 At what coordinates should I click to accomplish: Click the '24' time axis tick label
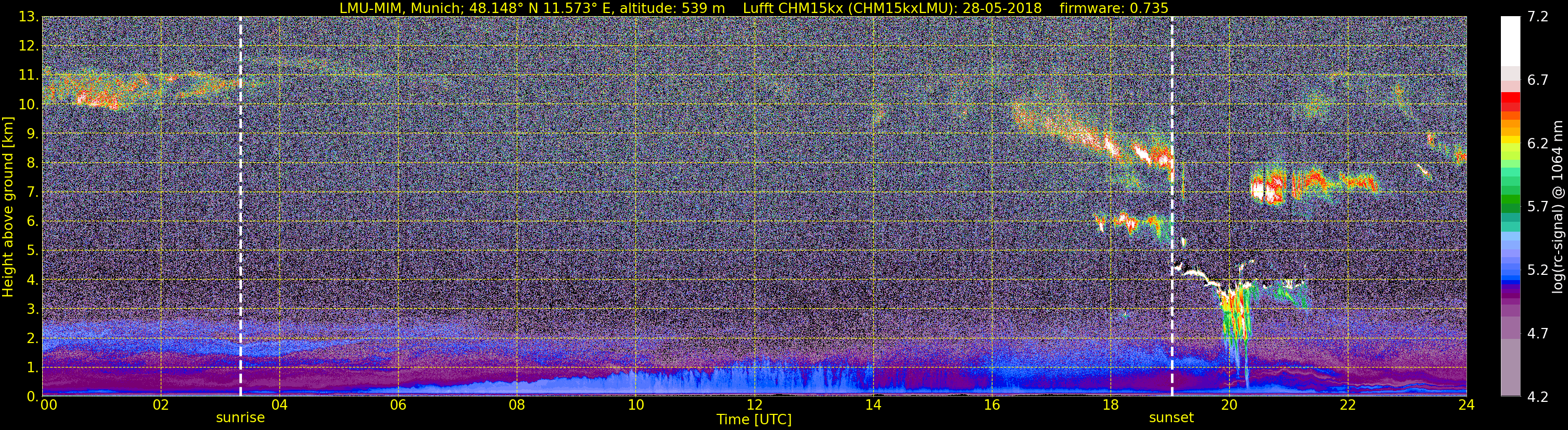(1465, 405)
